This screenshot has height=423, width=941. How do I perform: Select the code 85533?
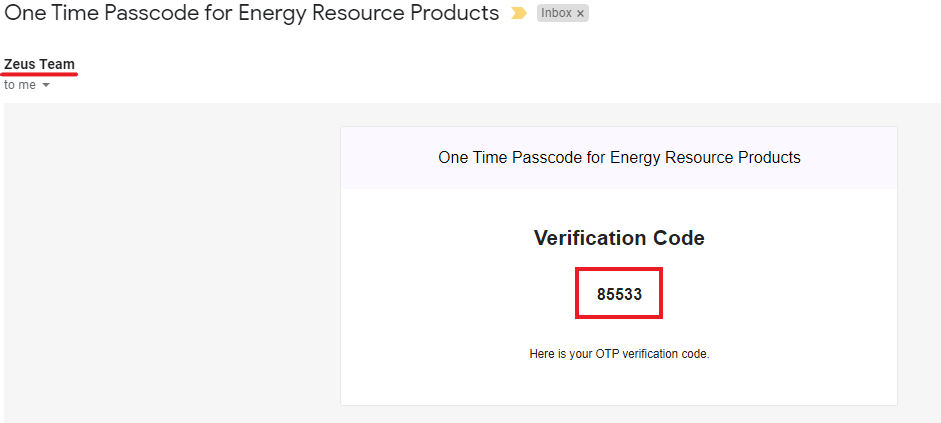coord(619,295)
